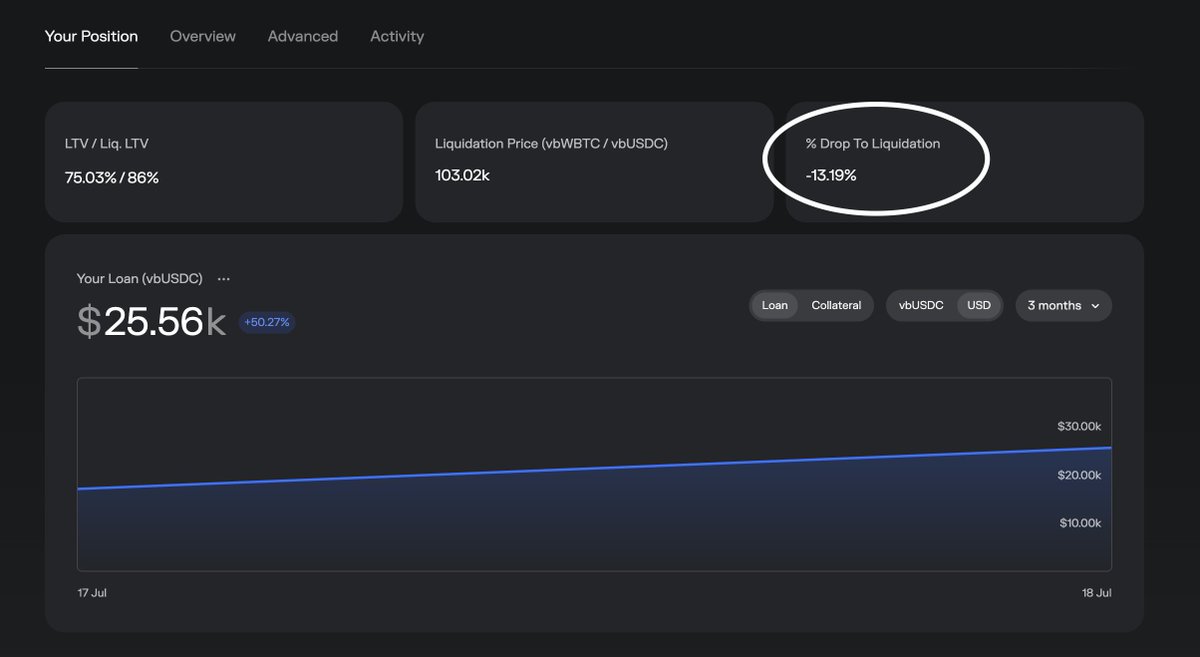Click the LTV / Liq. LTV label
1200x657 pixels.
(107, 143)
